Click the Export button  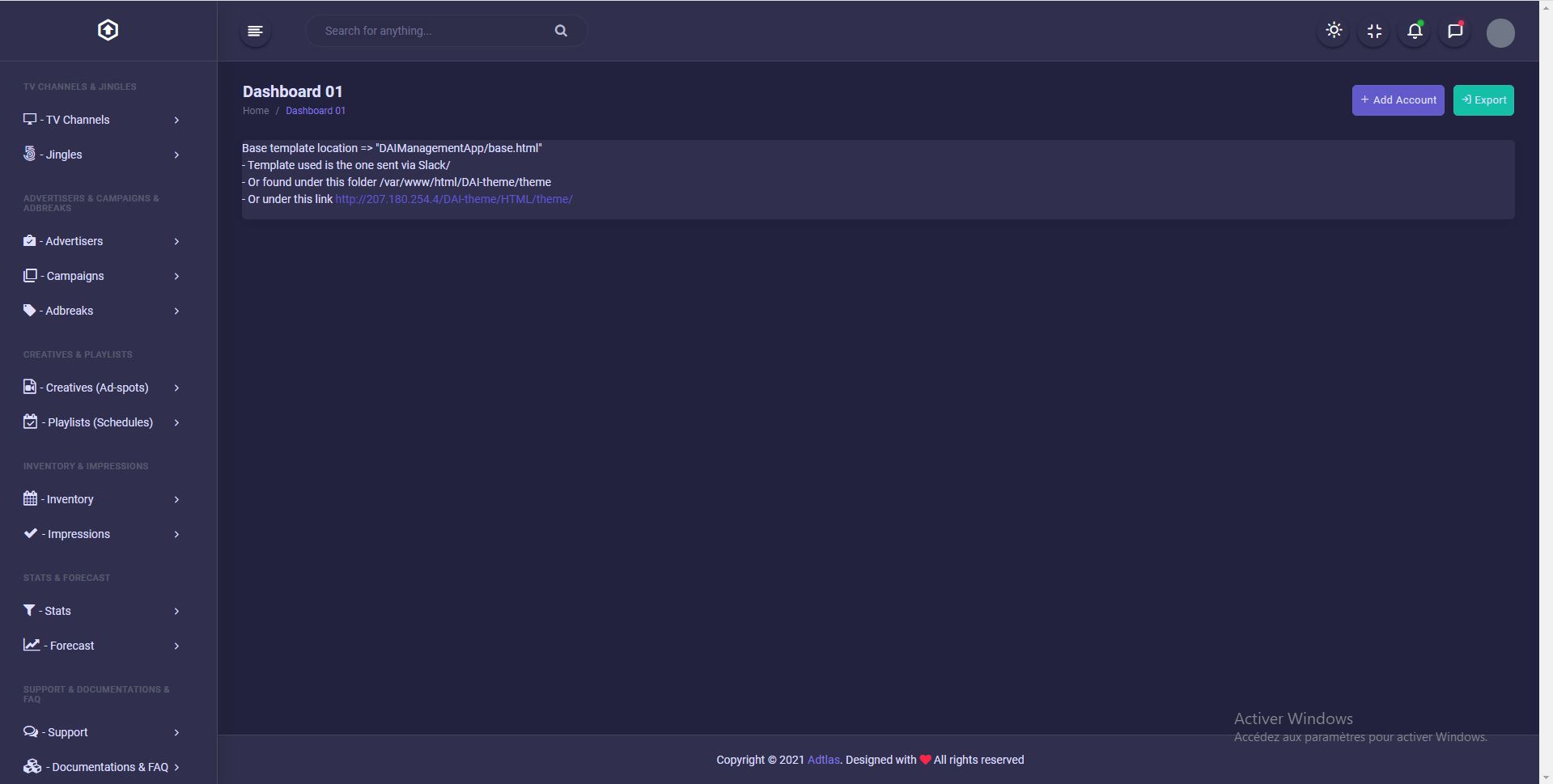pos(1483,100)
